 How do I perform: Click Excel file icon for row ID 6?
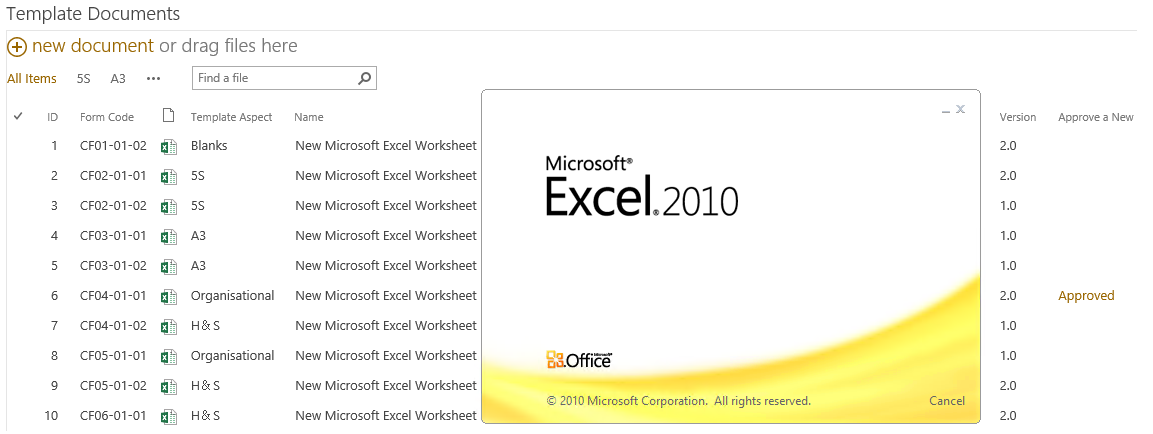169,296
